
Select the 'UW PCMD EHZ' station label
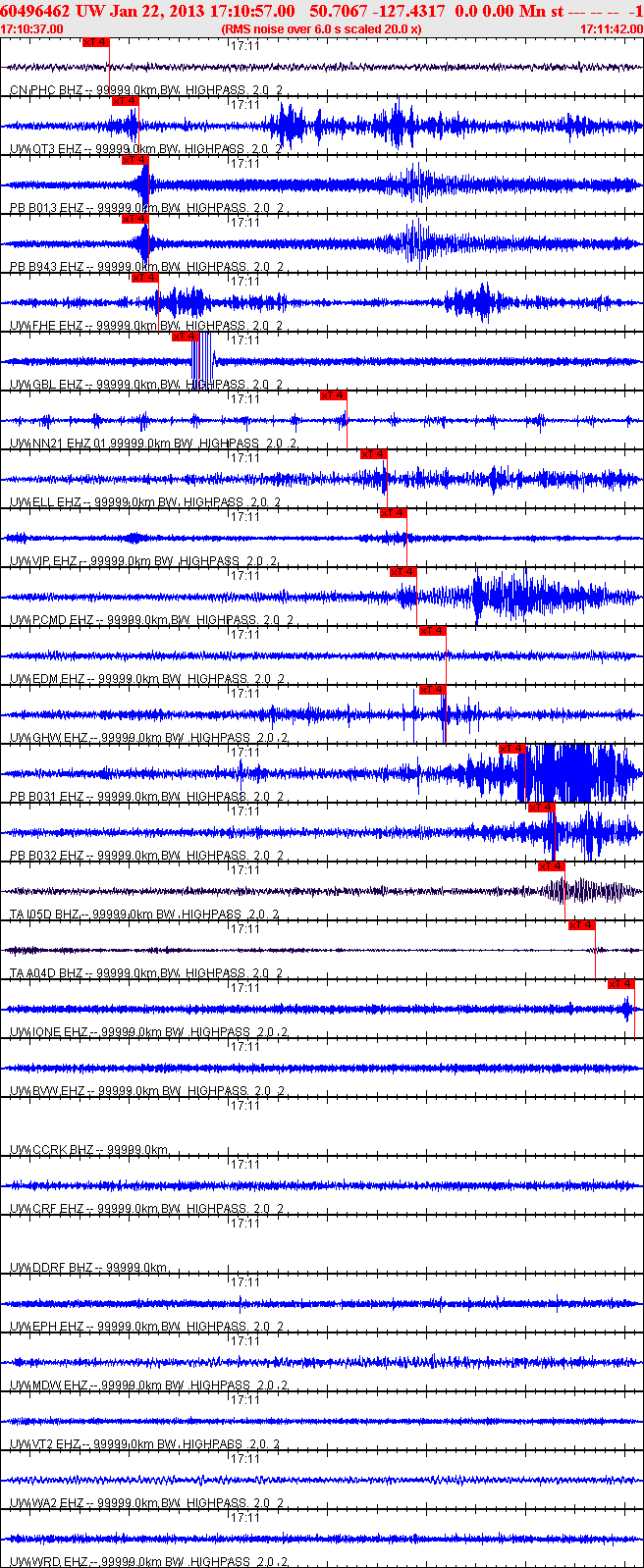(x=52, y=620)
